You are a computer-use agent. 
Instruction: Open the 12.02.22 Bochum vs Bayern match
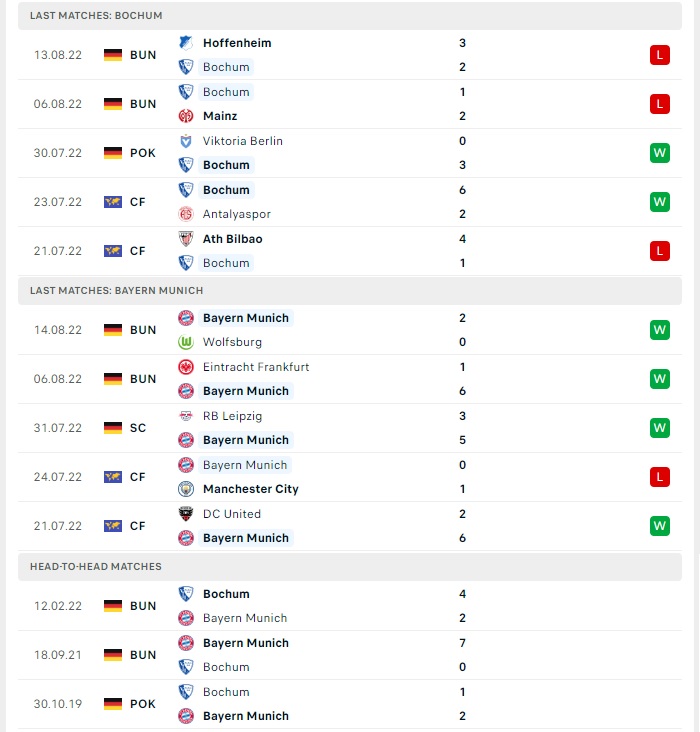[x=350, y=606]
